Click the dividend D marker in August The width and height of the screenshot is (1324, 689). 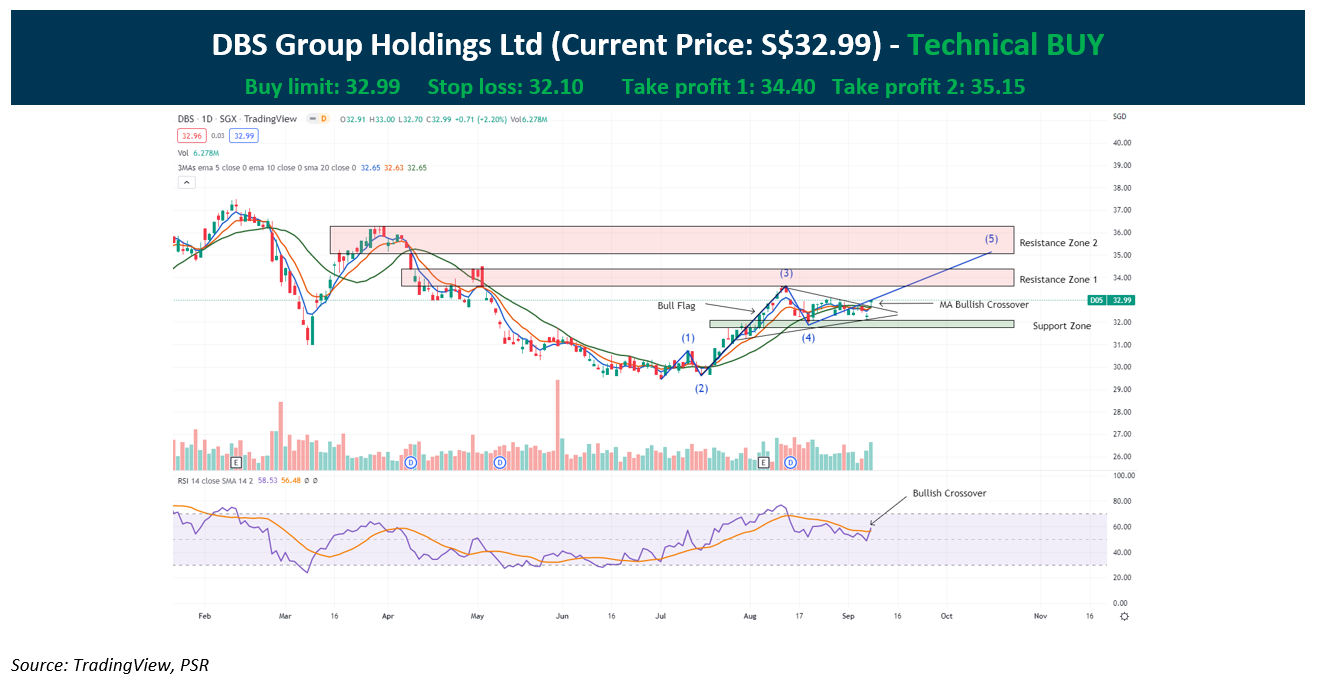pyautogui.click(x=790, y=463)
